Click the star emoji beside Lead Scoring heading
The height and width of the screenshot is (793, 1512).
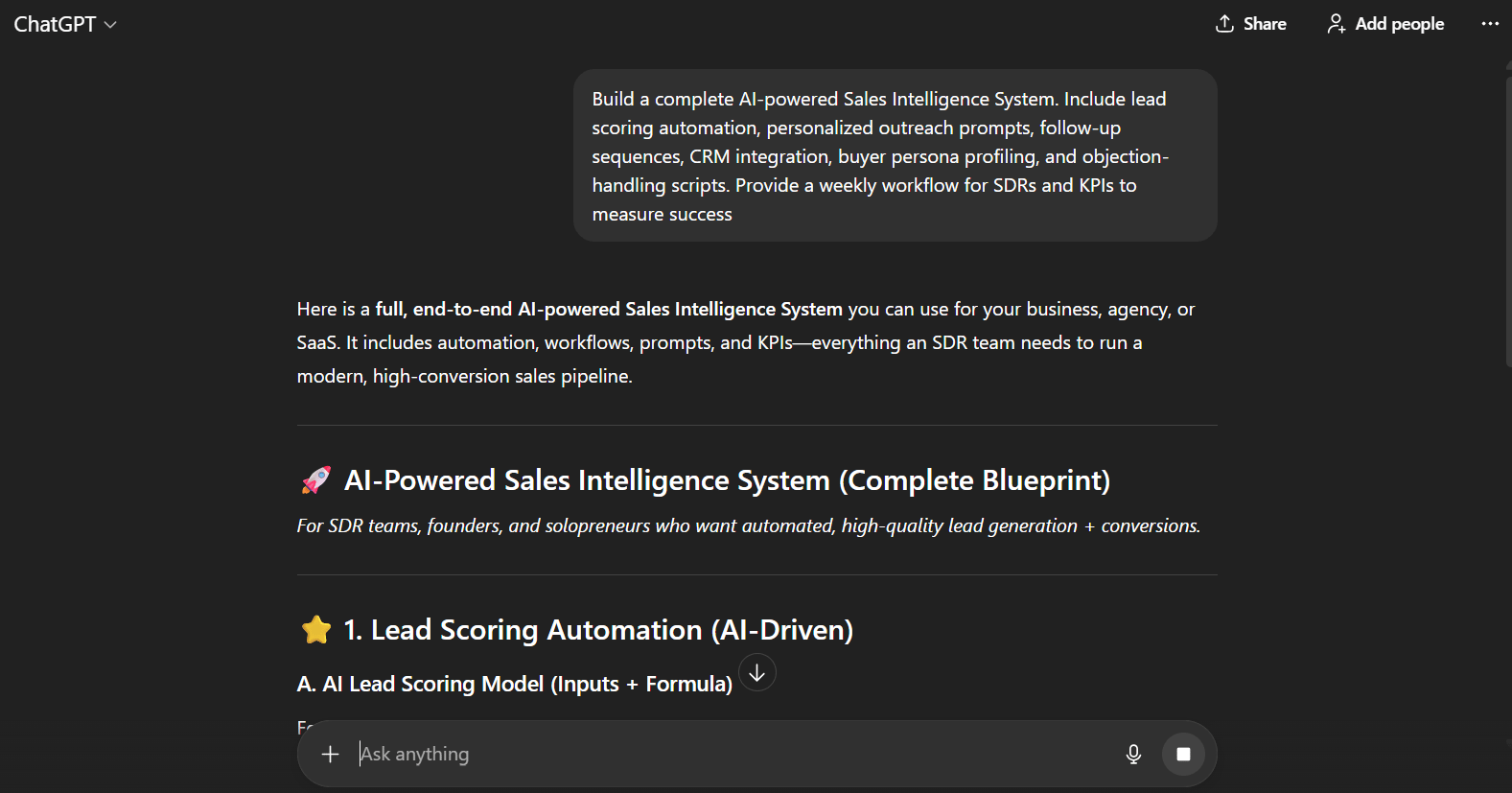tap(315, 630)
